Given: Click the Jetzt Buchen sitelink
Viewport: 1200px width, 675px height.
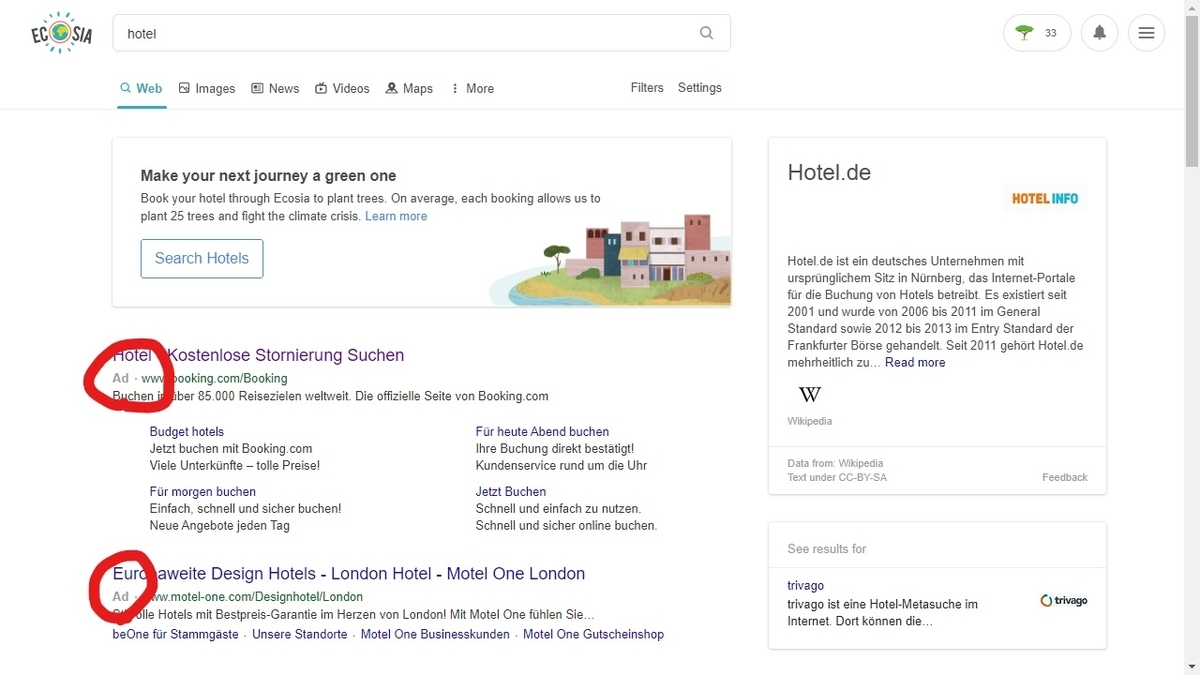Looking at the screenshot, I should tap(511, 492).
